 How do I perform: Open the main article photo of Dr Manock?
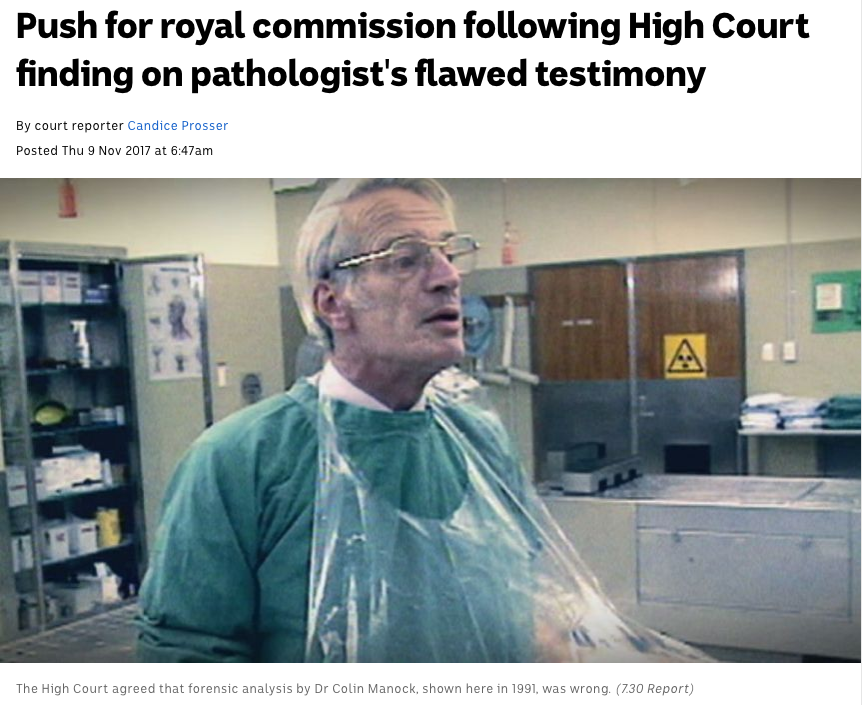coord(430,420)
